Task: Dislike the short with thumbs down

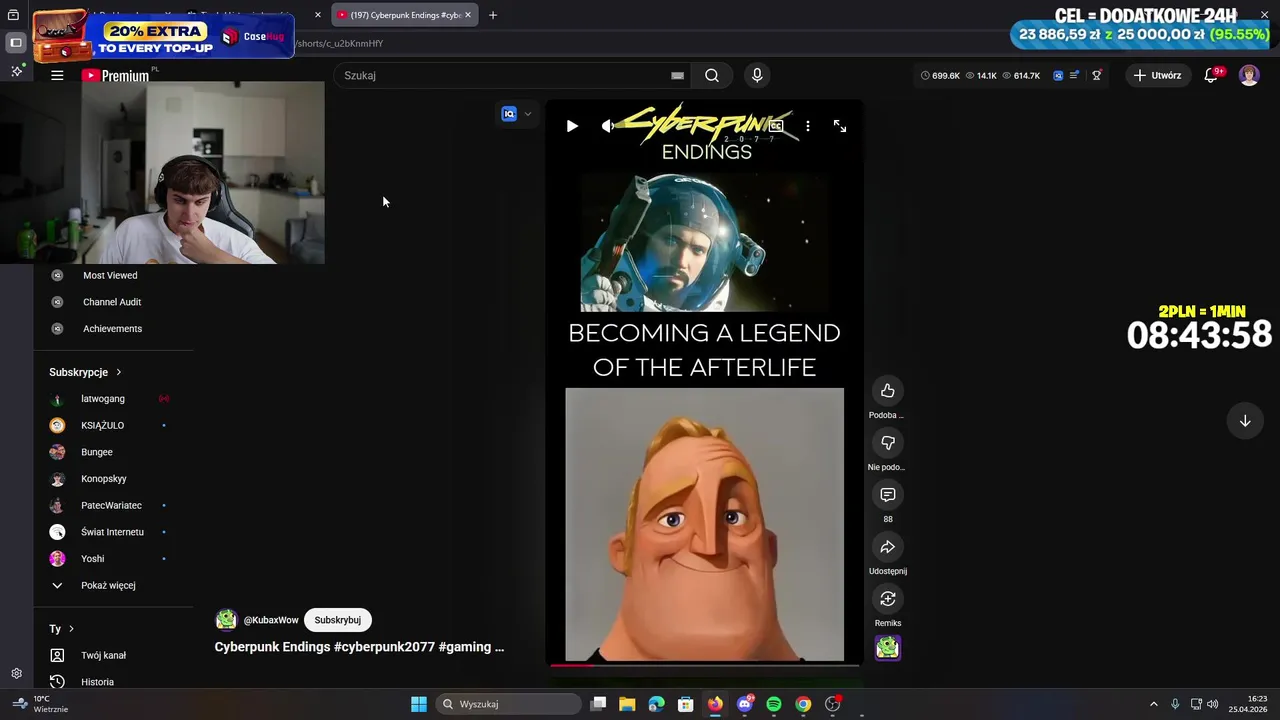Action: click(x=887, y=443)
